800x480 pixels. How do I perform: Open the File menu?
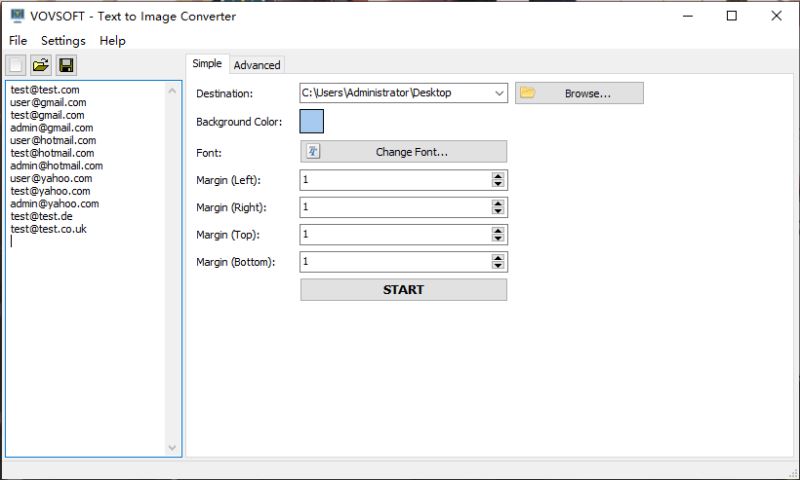pyautogui.click(x=18, y=40)
